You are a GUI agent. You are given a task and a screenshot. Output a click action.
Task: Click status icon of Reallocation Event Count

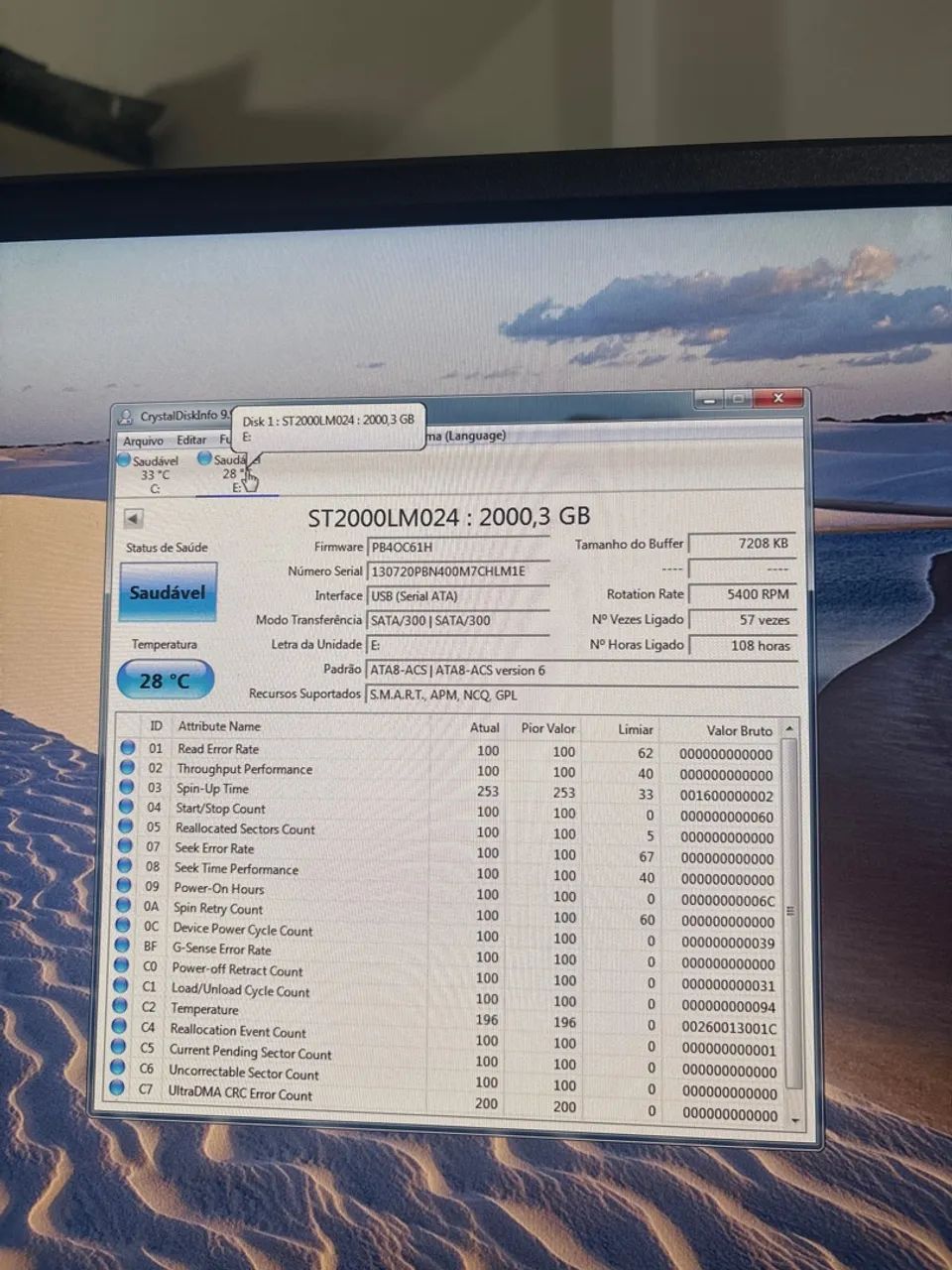[119, 1027]
